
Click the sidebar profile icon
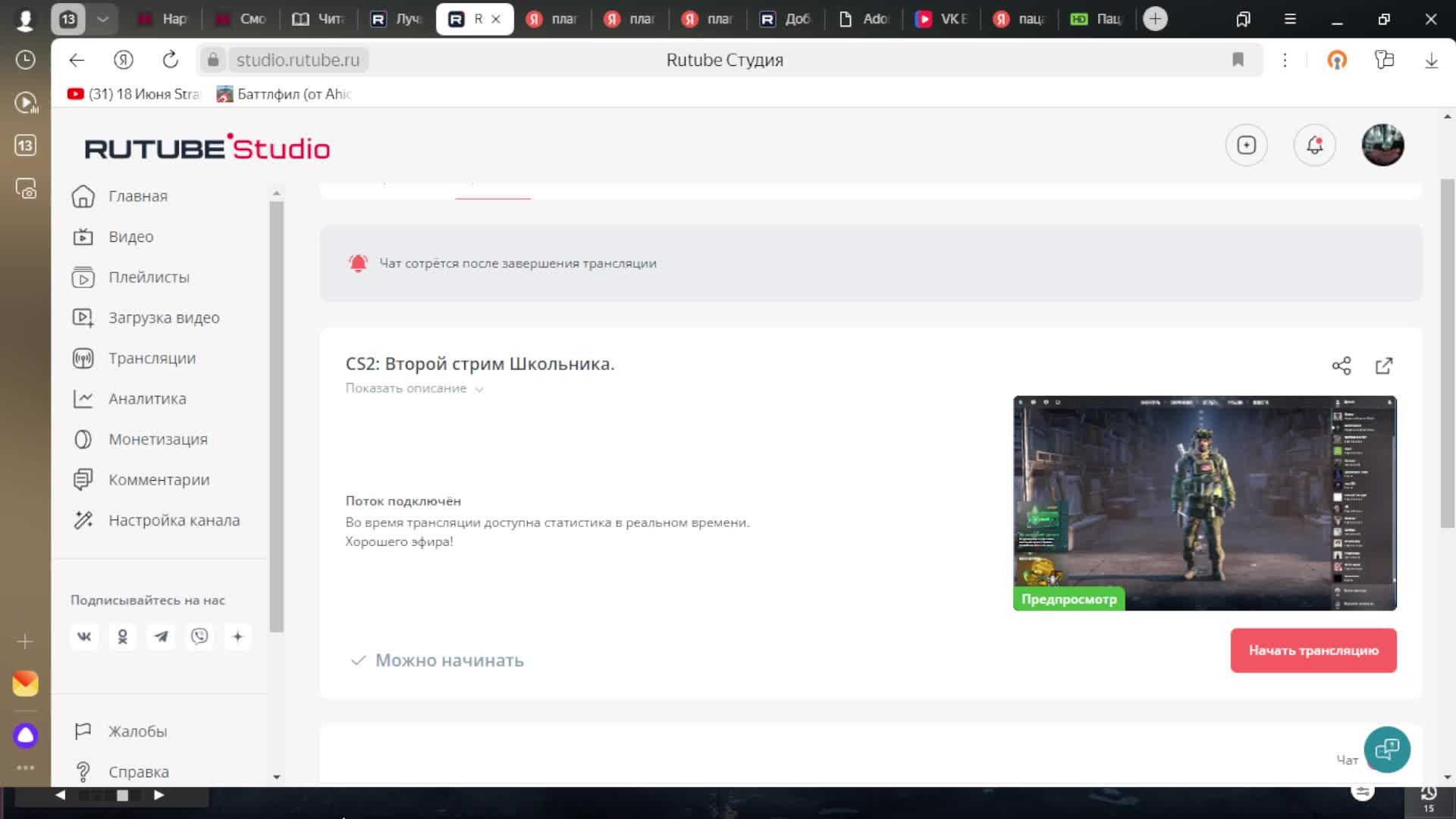click(25, 20)
